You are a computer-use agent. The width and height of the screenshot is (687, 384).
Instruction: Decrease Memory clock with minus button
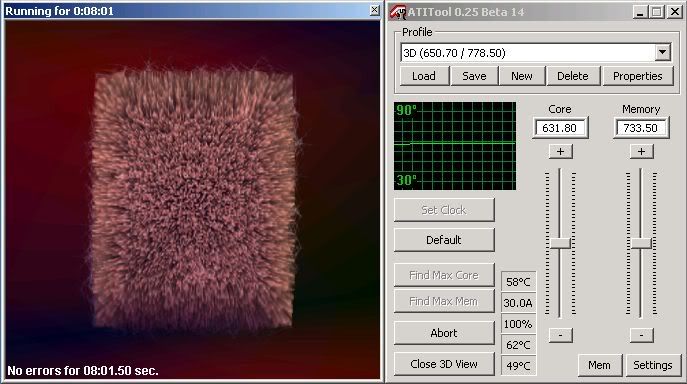[641, 335]
